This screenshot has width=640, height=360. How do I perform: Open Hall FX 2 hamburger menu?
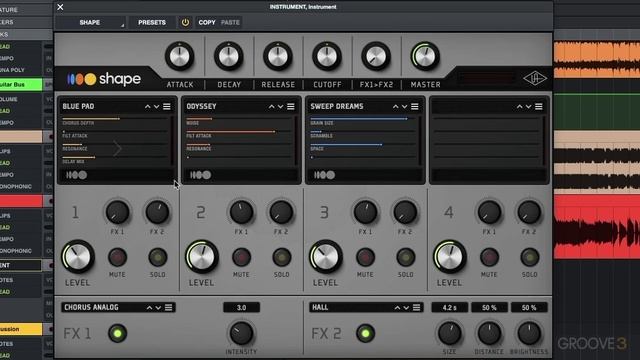[416, 307]
